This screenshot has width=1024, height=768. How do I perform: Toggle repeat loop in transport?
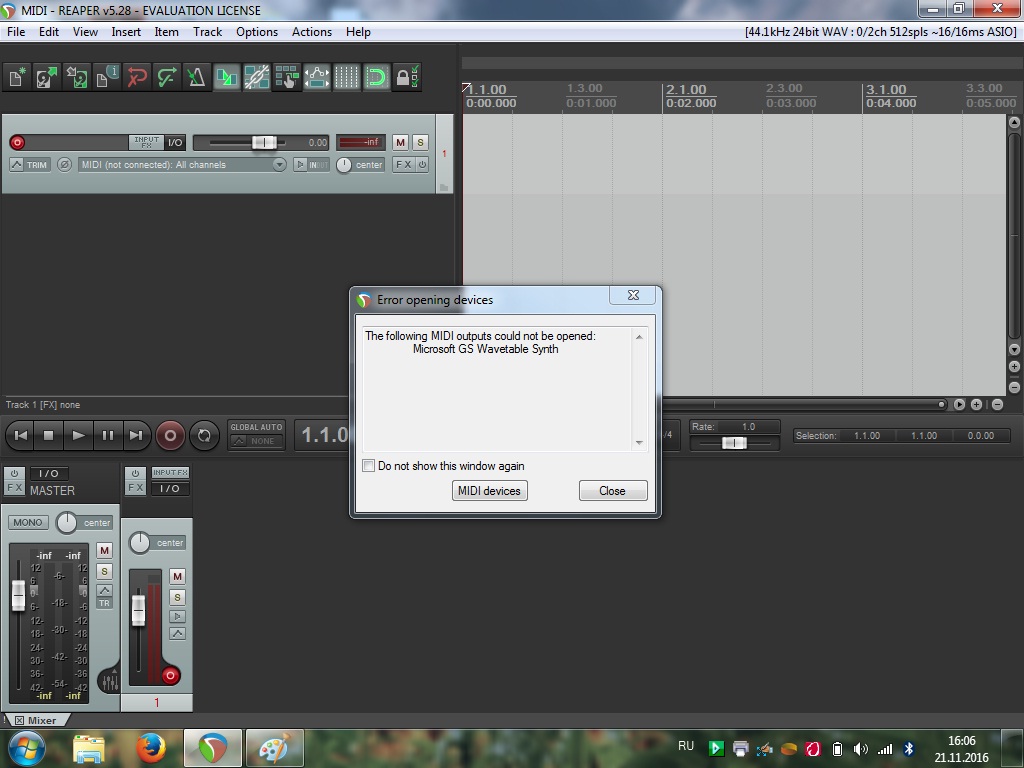coord(204,436)
